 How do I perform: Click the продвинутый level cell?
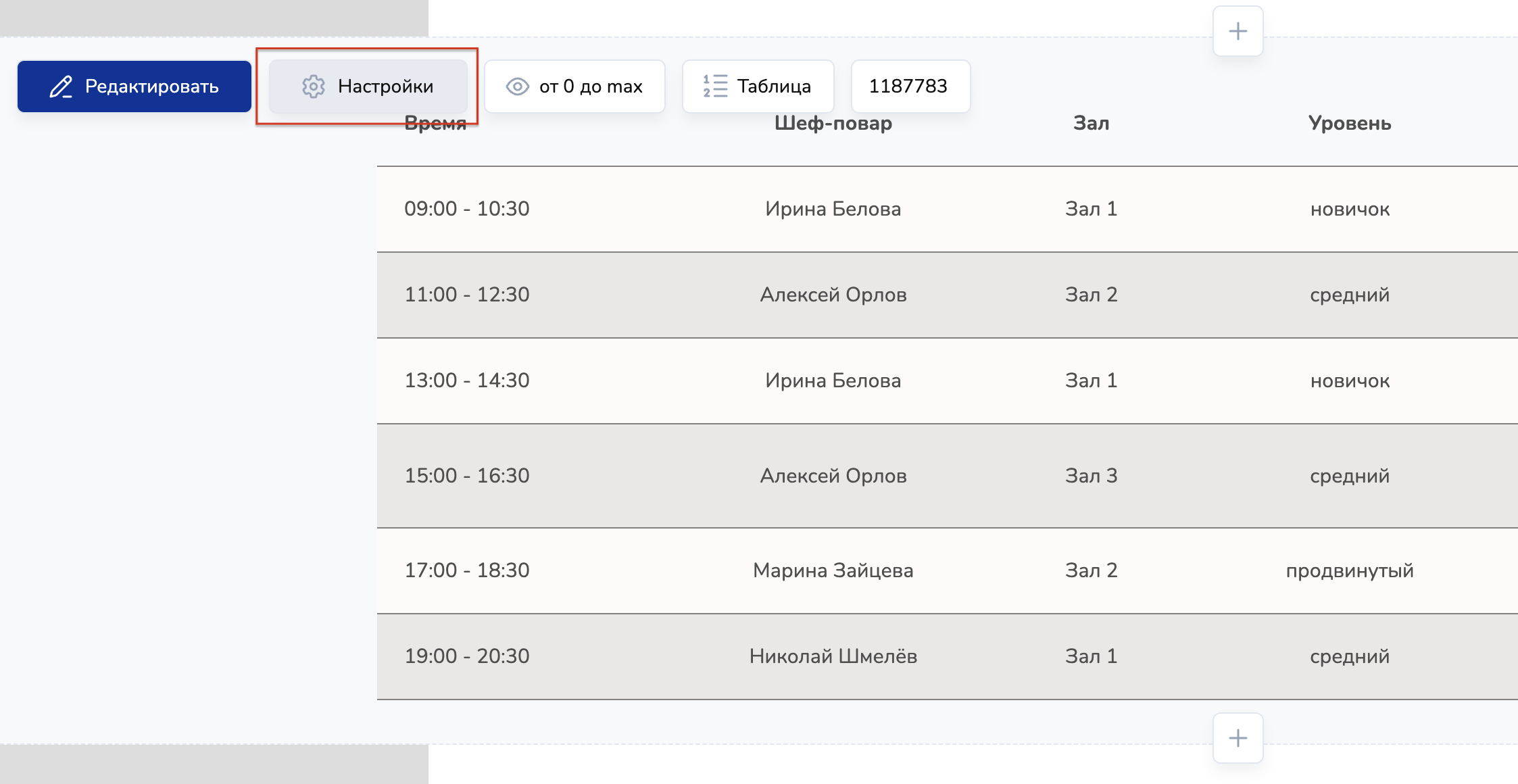[x=1350, y=570]
